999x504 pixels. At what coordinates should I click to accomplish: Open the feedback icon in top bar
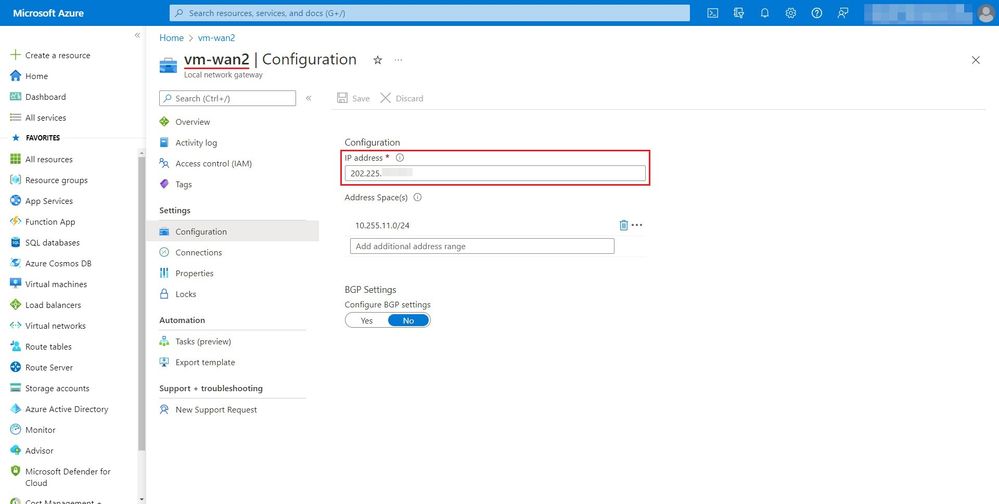(x=843, y=13)
